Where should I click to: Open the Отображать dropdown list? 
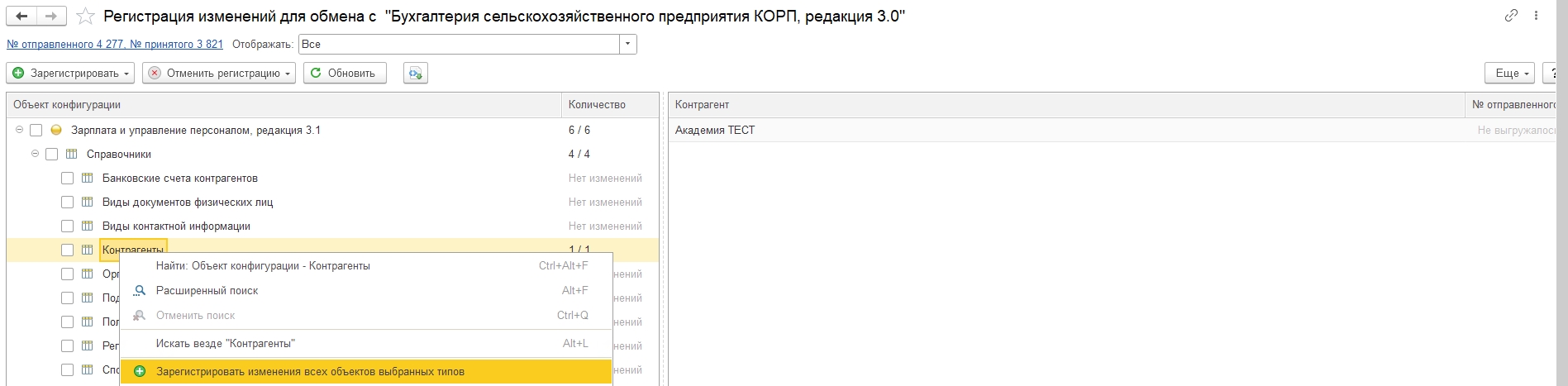(x=628, y=45)
